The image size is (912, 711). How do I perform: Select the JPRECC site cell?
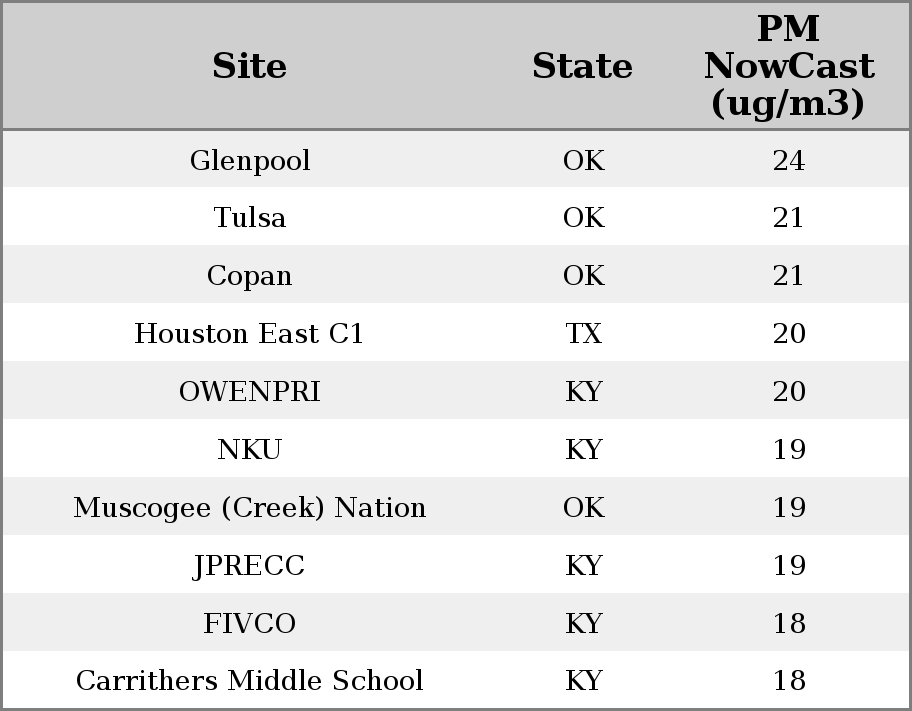250,566
